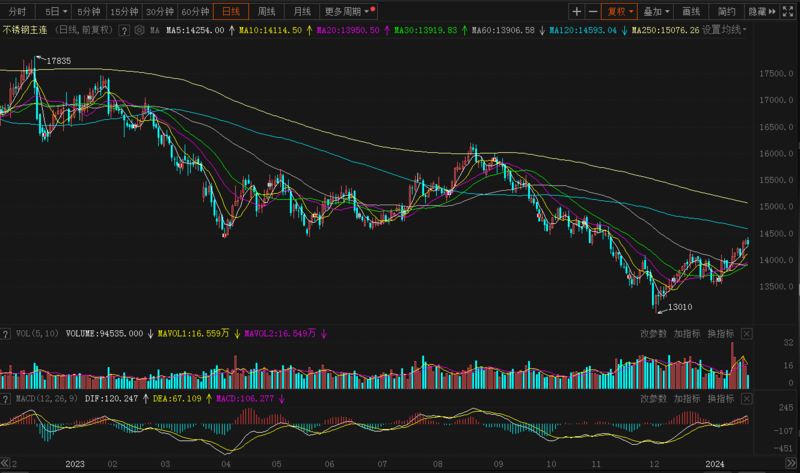Enter fullscreen with the expand icon
The width and height of the screenshot is (800, 473).
[787, 12]
